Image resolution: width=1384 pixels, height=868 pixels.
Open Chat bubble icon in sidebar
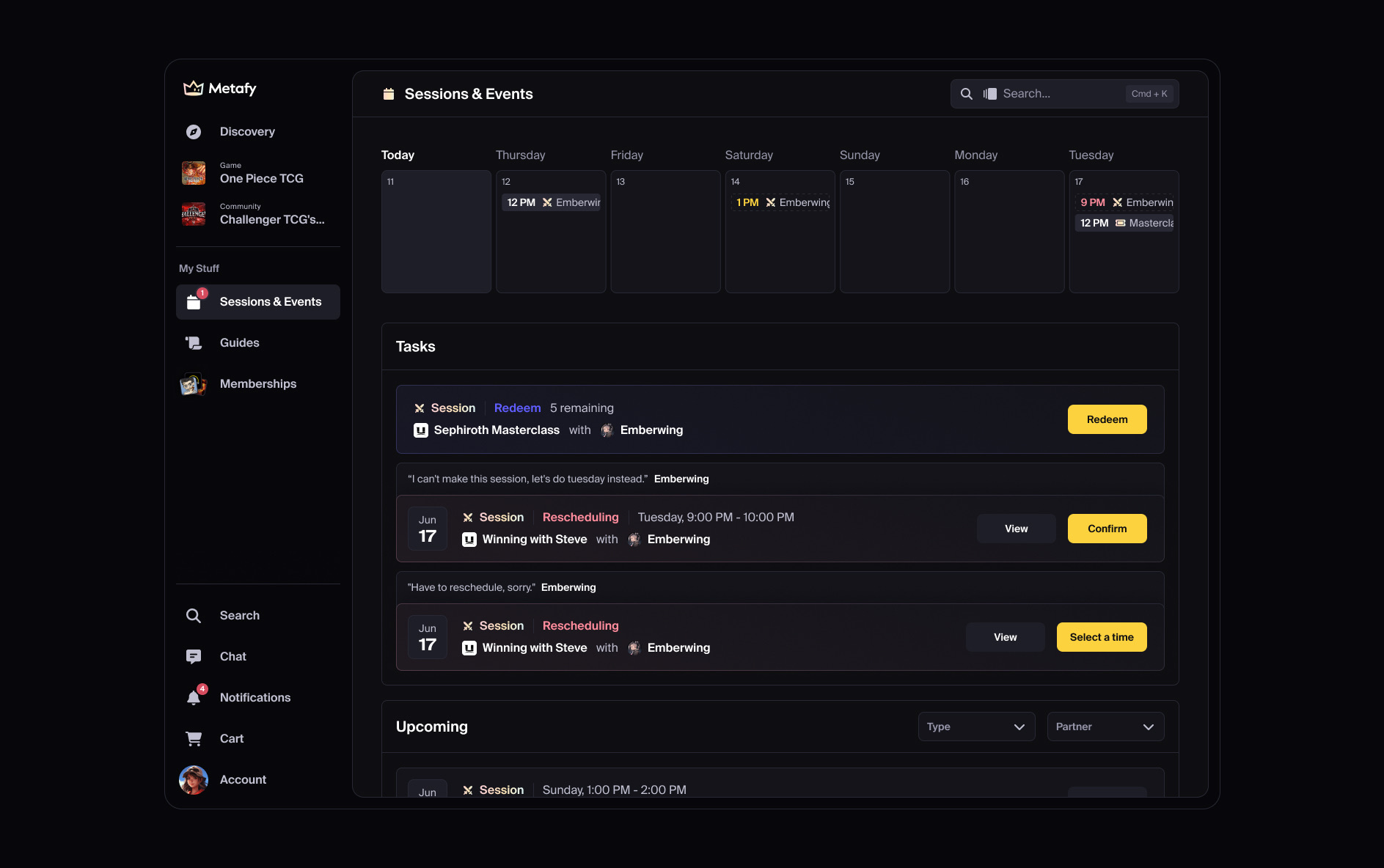click(x=194, y=657)
